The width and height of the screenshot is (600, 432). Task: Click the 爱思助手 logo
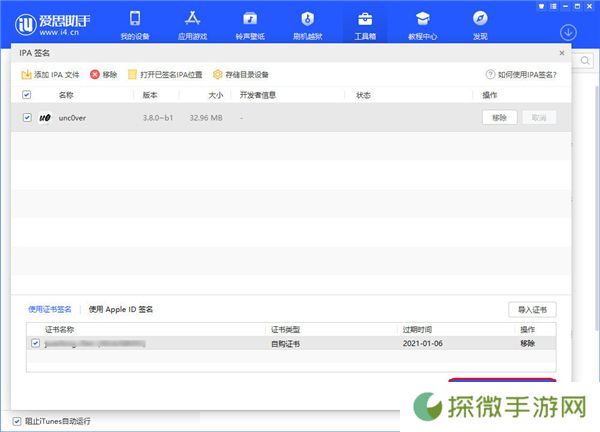pyautogui.click(x=53, y=24)
